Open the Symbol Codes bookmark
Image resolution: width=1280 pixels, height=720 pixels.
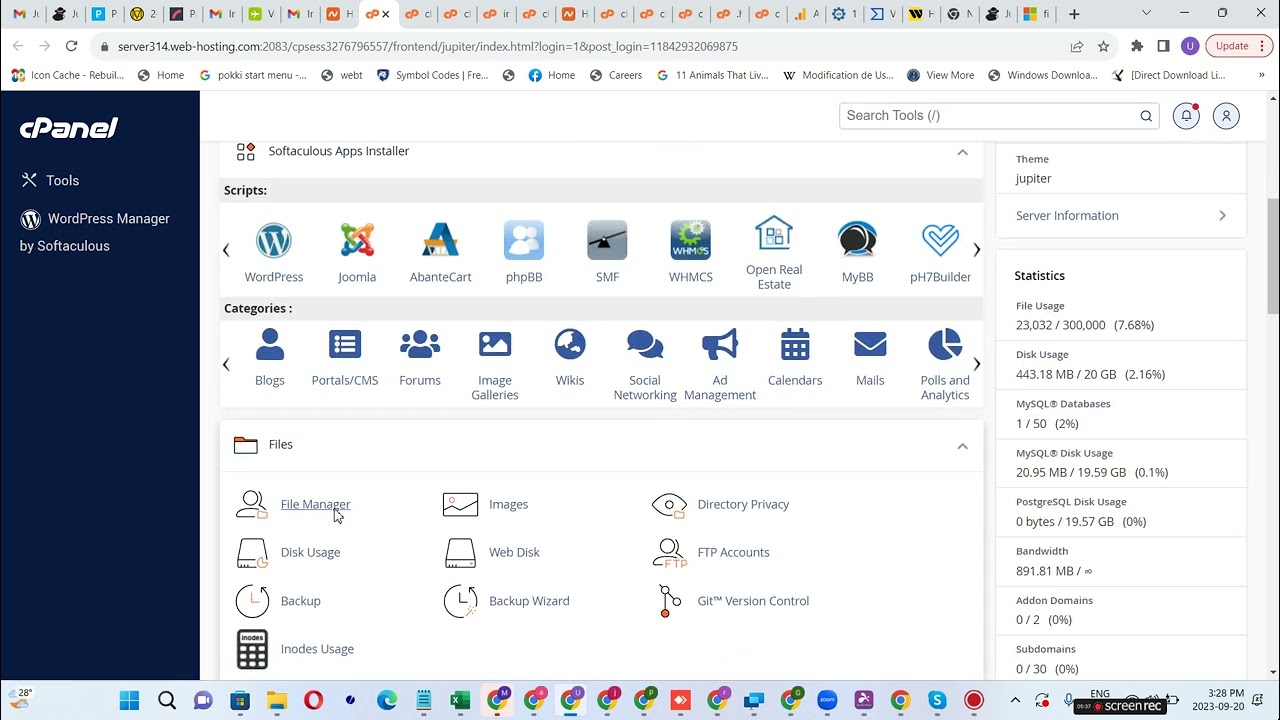coord(432,75)
